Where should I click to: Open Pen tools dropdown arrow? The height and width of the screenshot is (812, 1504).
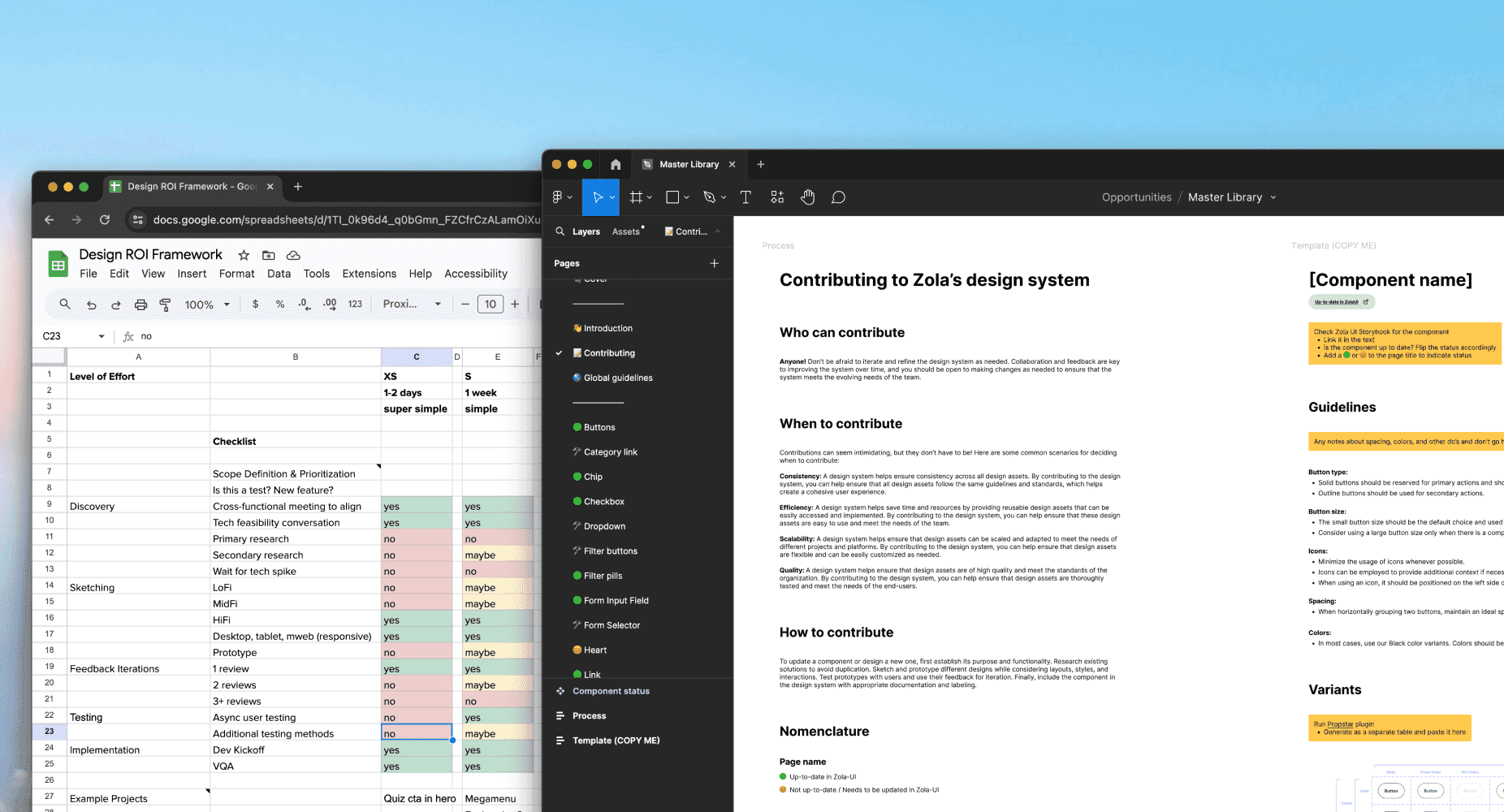[724, 197]
